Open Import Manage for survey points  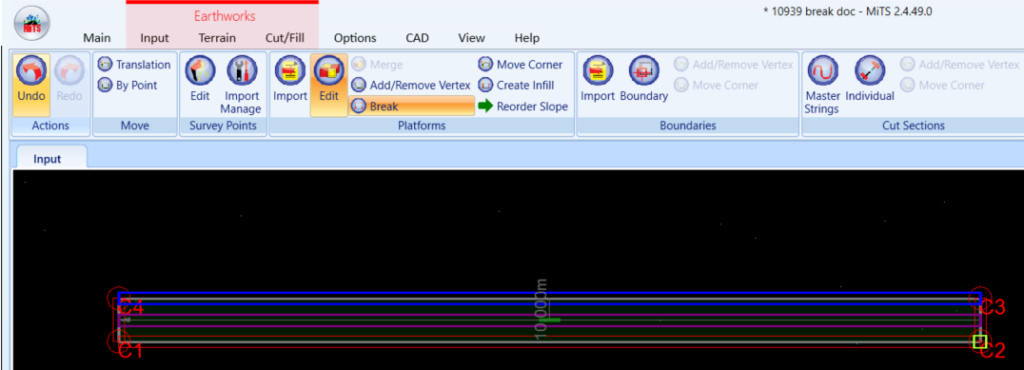tap(242, 70)
